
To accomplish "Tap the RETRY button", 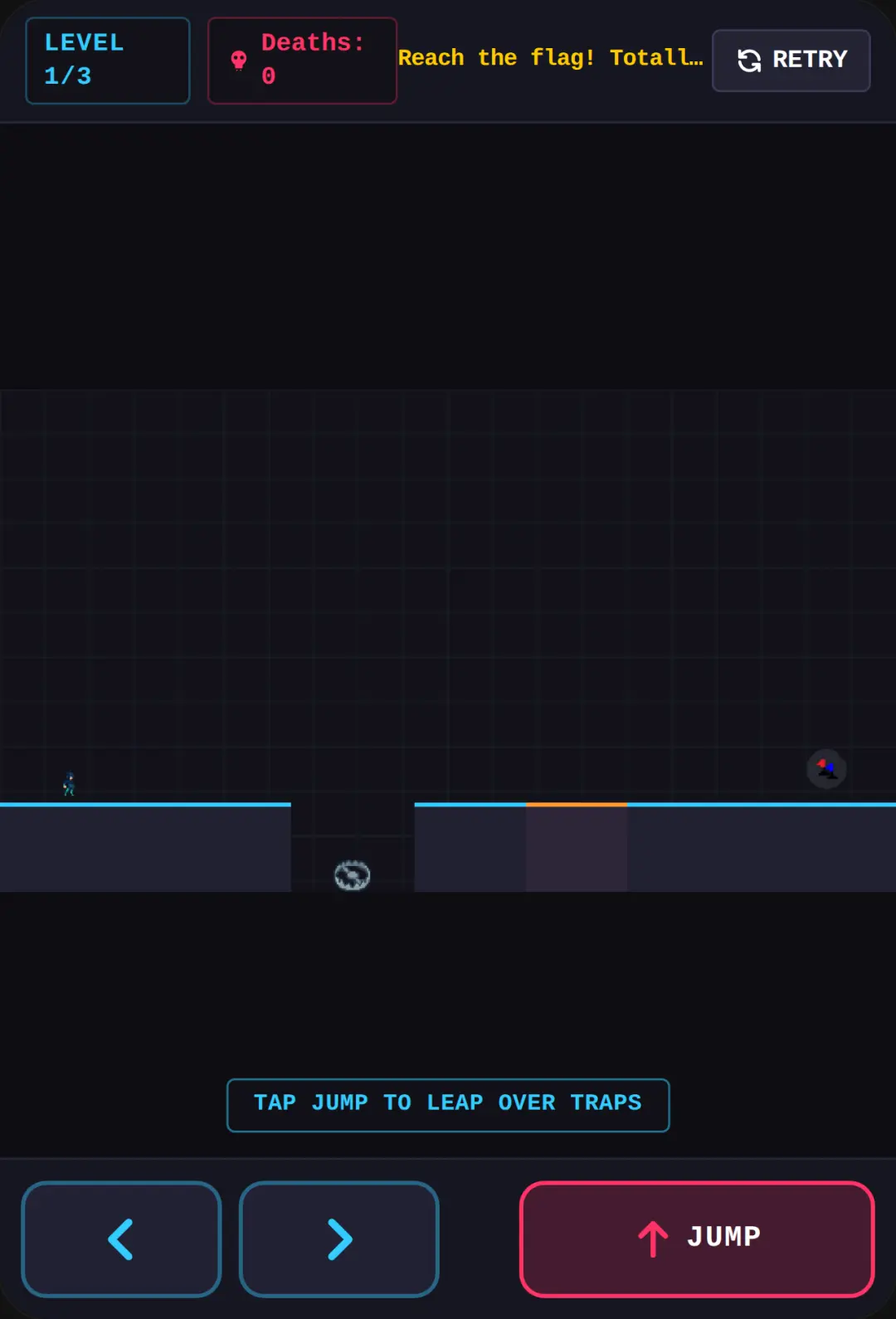I will point(791,61).
